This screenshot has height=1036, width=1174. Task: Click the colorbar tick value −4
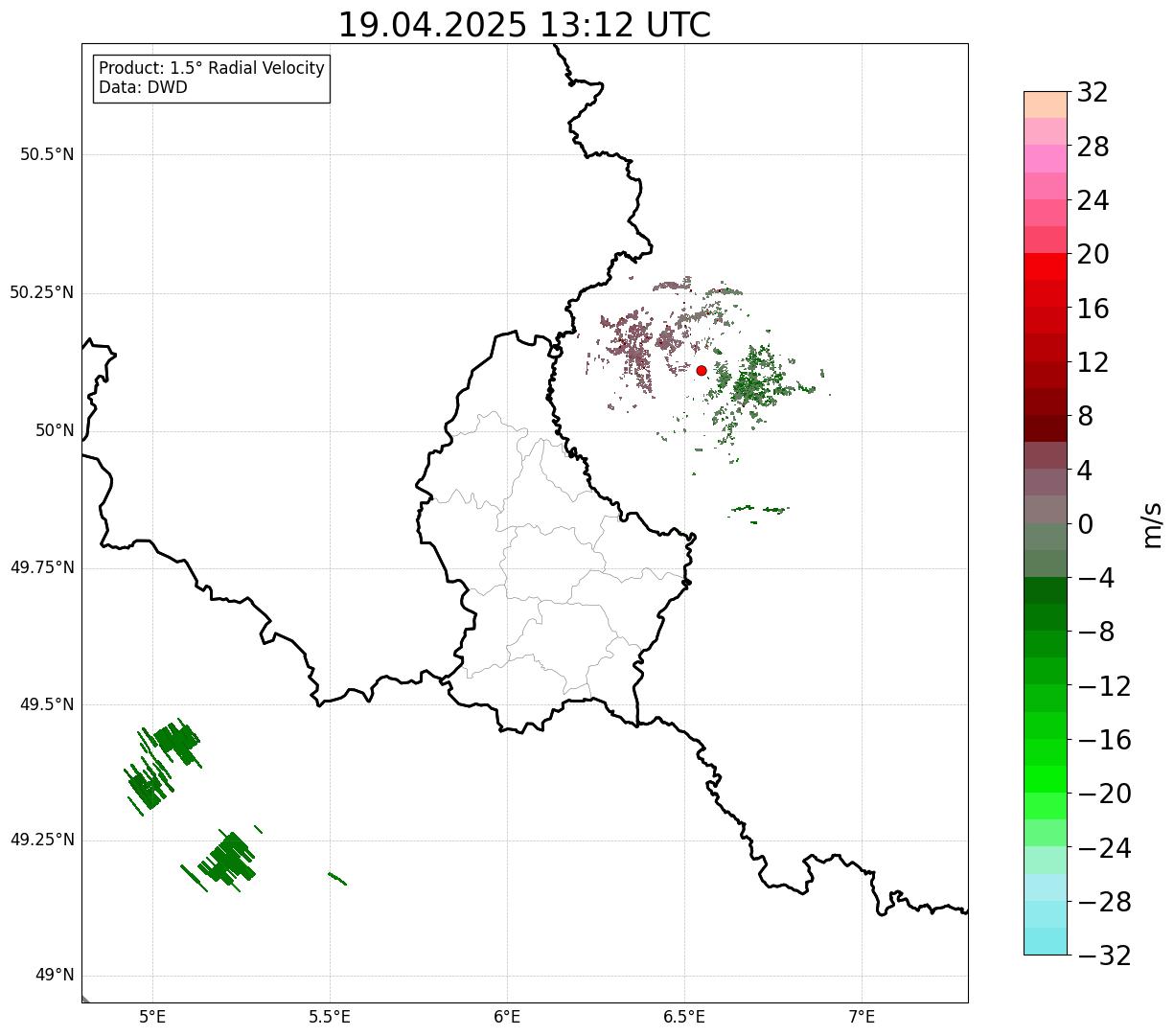(1095, 579)
